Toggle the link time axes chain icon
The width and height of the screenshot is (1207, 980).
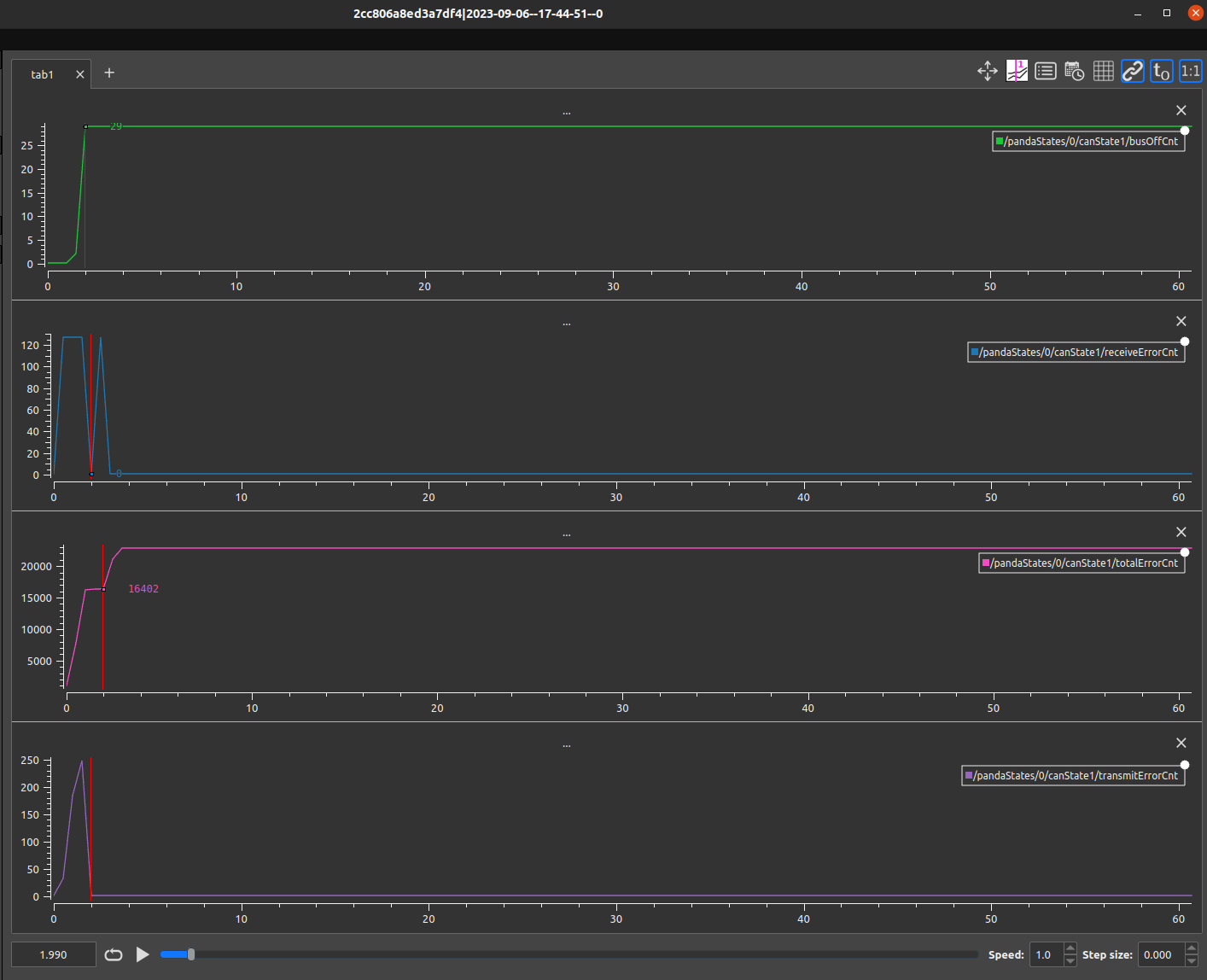1132,71
